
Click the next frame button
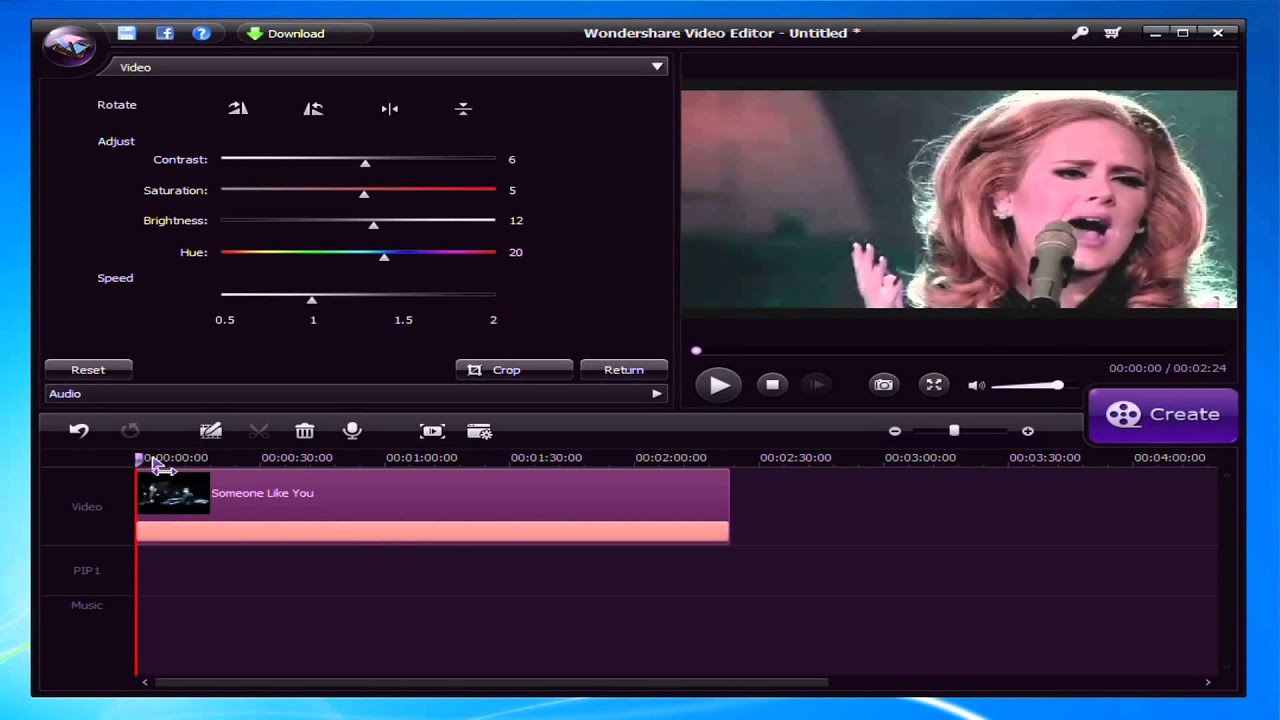(x=817, y=384)
